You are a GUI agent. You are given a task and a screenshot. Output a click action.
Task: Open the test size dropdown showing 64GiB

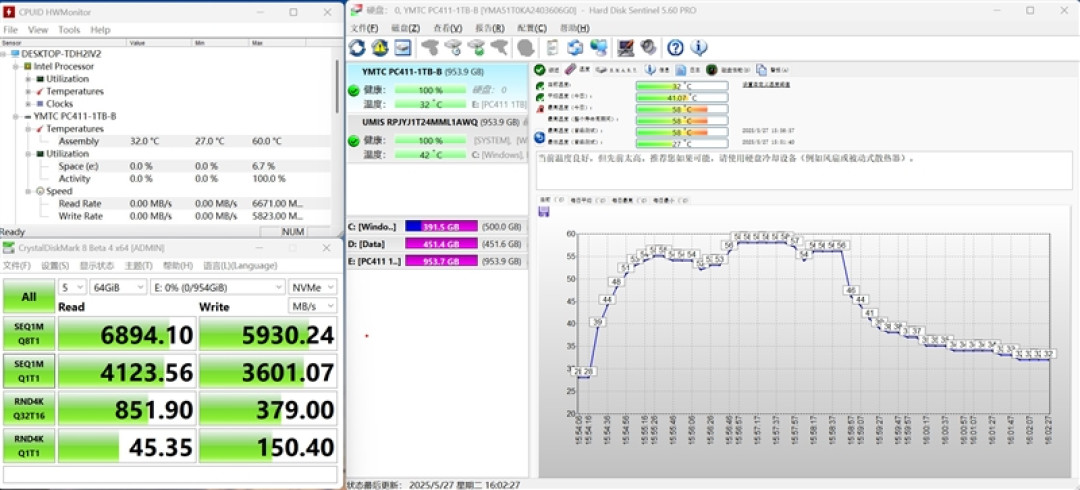(x=118, y=287)
